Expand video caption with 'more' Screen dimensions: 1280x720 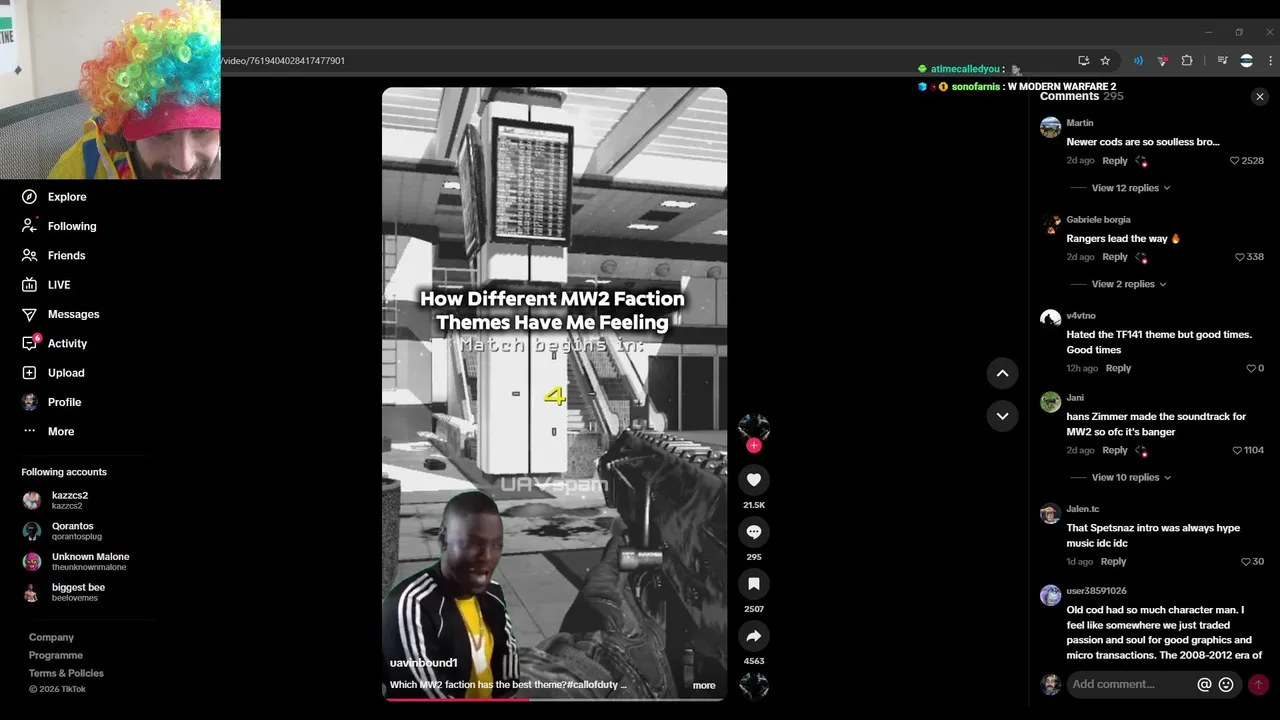(x=704, y=685)
